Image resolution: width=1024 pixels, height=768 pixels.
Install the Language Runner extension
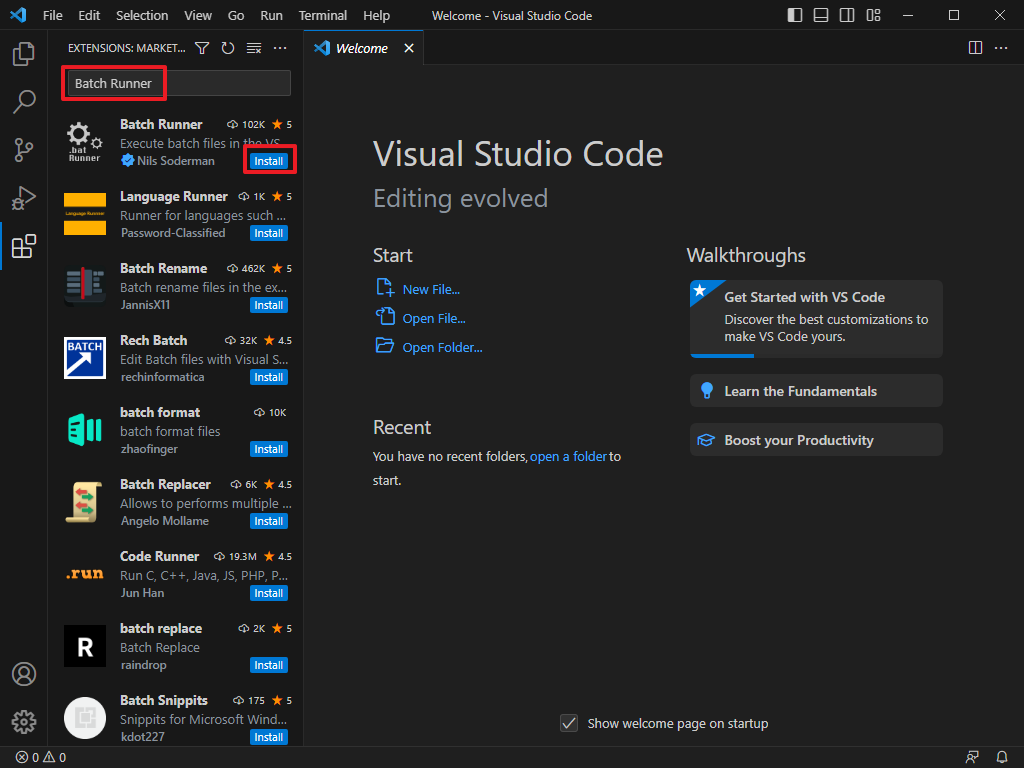point(269,233)
